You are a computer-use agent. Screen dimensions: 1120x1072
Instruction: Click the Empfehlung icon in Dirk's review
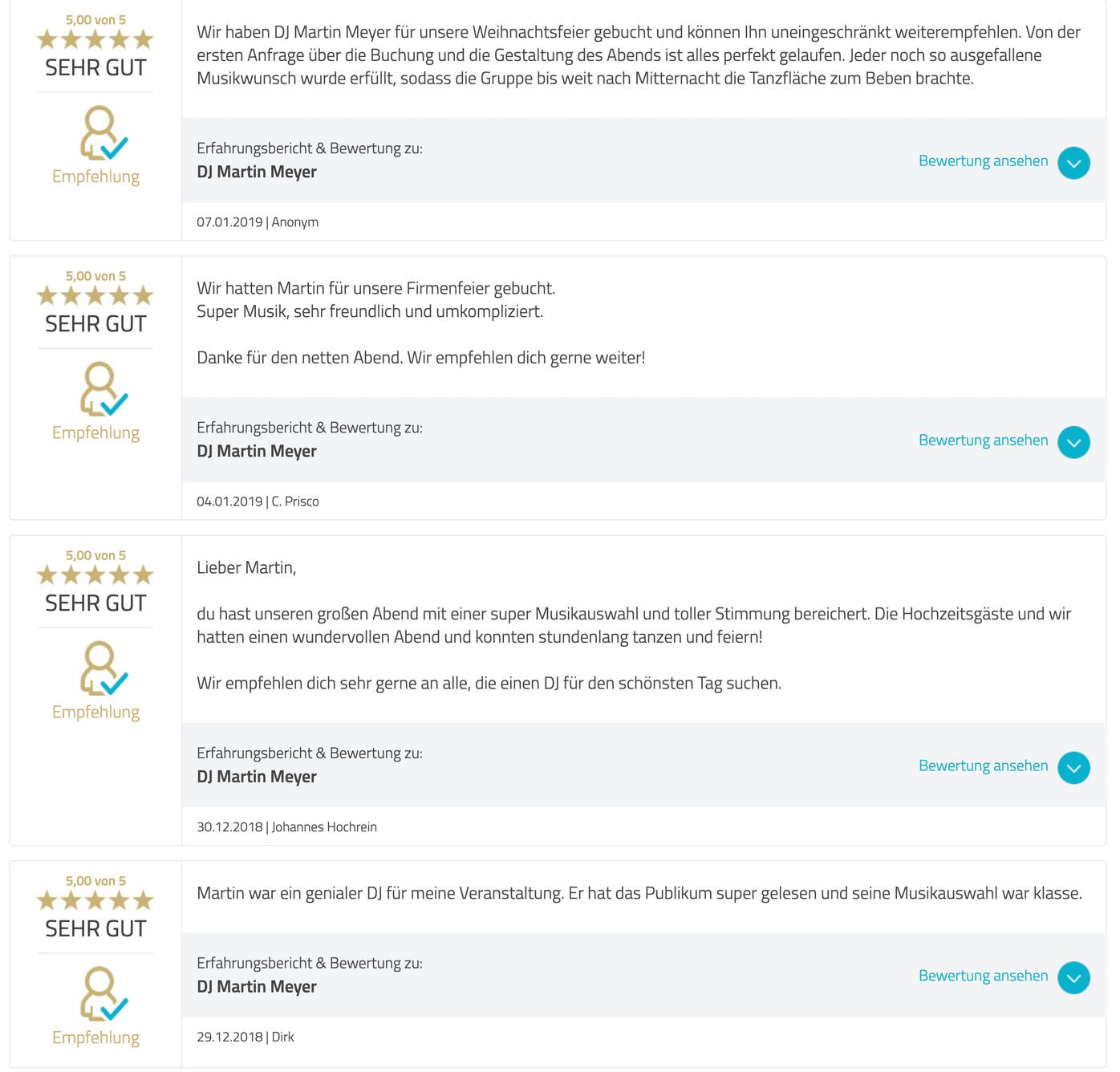click(x=103, y=994)
